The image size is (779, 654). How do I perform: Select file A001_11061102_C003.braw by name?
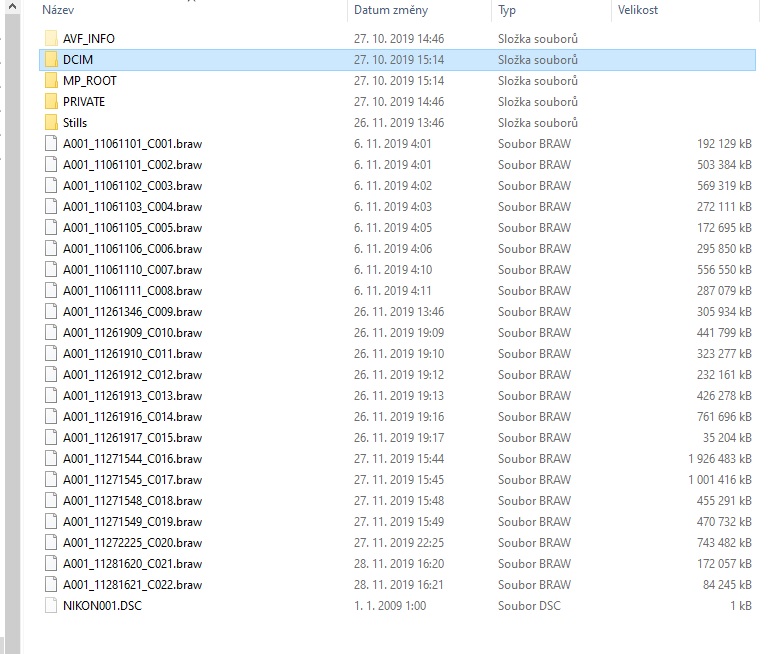(x=132, y=186)
